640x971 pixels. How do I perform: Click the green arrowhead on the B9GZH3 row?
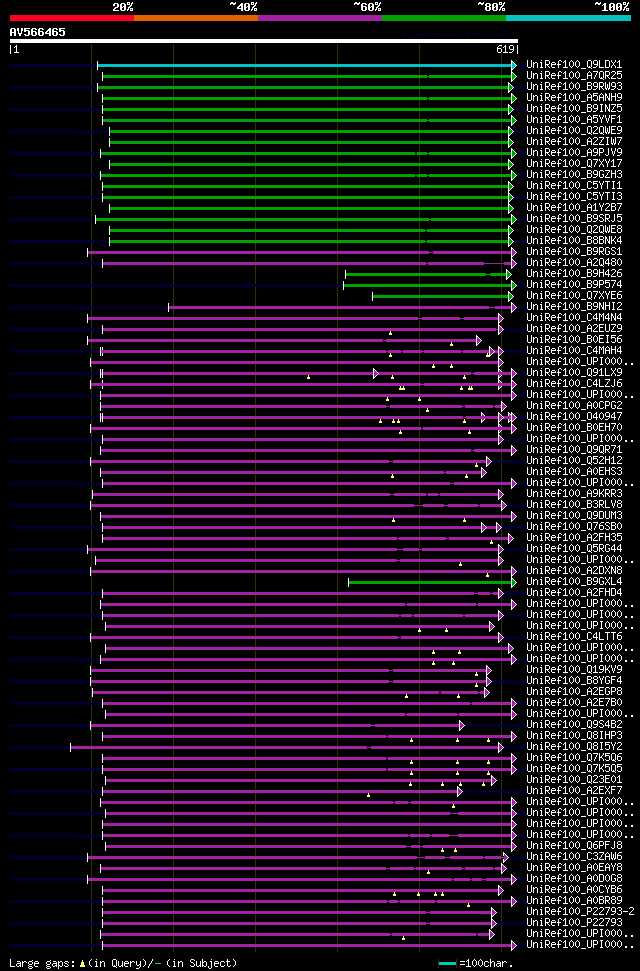tap(513, 175)
